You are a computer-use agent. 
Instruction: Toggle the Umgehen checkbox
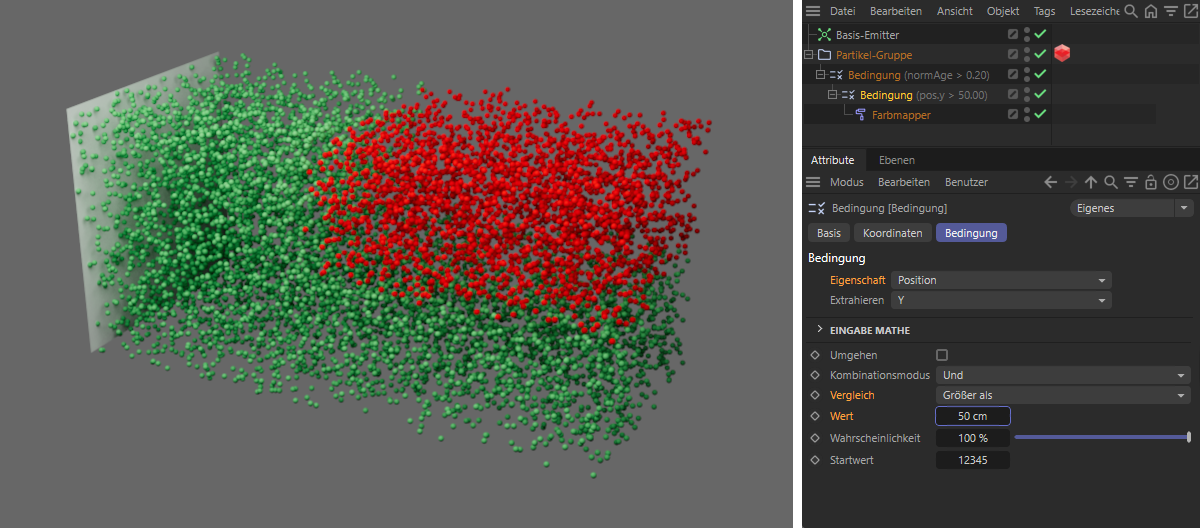point(941,355)
